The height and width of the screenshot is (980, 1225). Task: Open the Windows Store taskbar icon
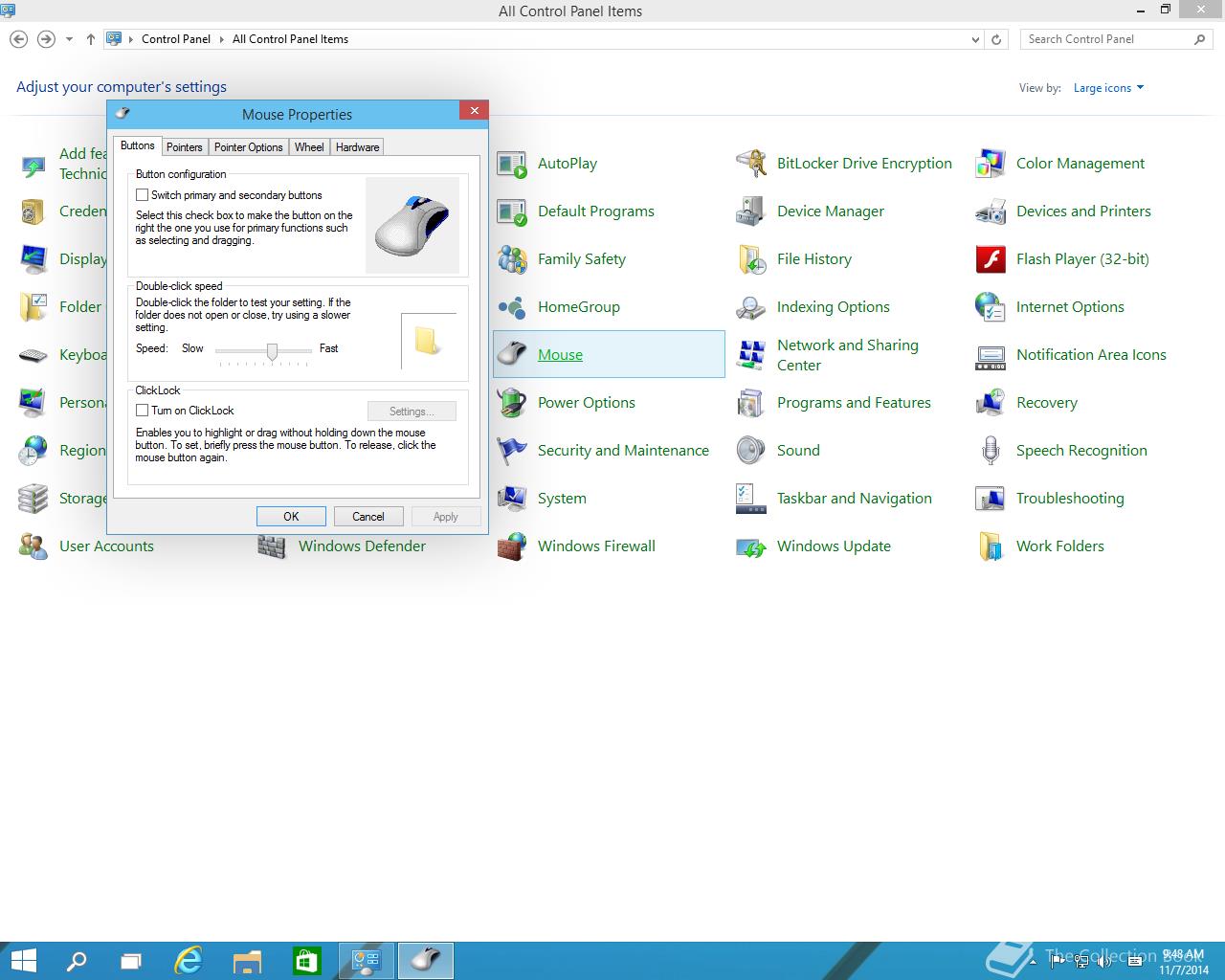306,961
